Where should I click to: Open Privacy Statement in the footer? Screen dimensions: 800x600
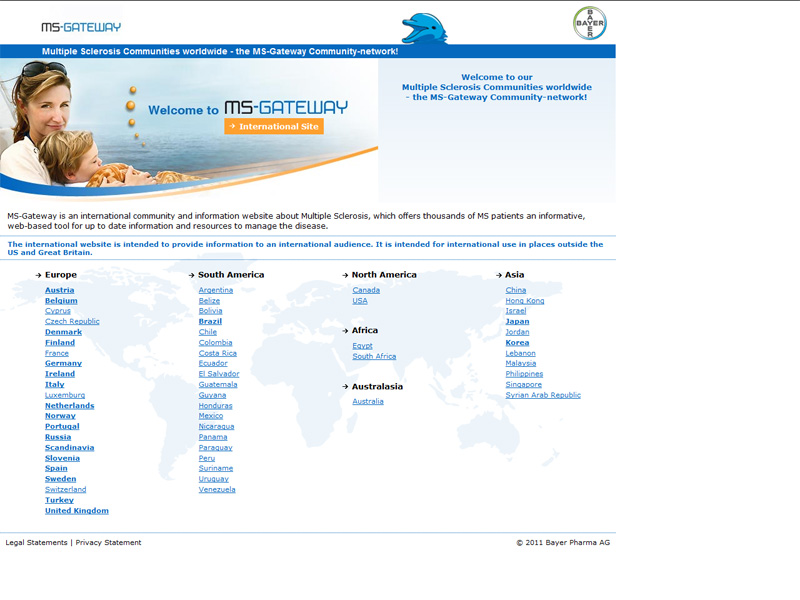point(108,542)
